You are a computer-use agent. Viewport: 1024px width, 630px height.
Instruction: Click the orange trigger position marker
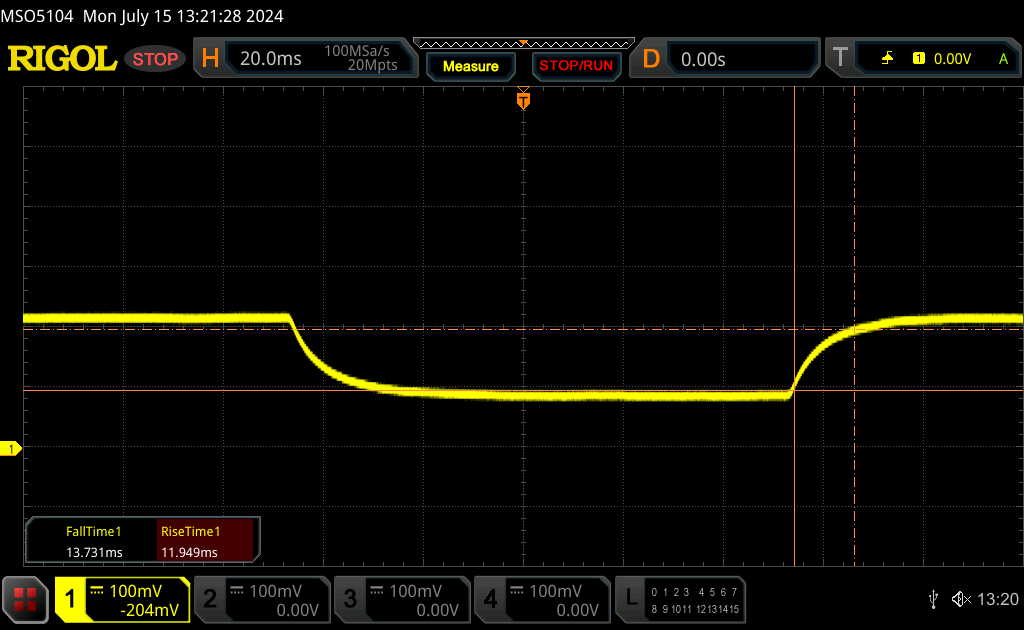click(522, 100)
